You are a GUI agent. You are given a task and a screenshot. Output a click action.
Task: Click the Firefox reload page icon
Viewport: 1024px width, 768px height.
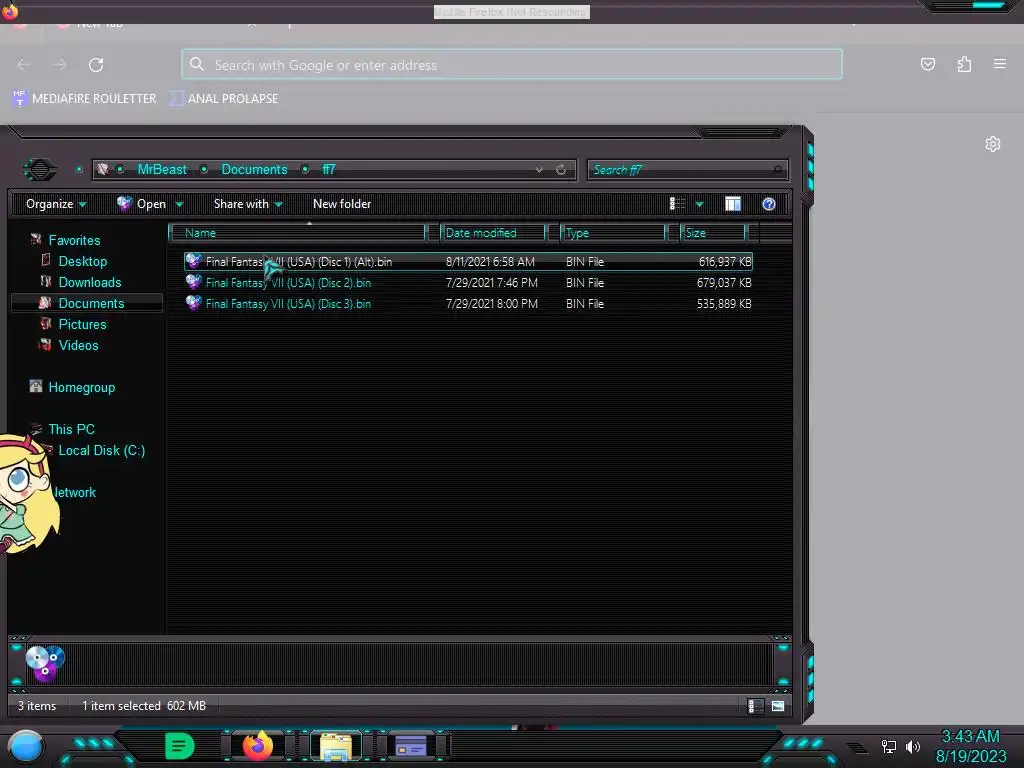[96, 65]
